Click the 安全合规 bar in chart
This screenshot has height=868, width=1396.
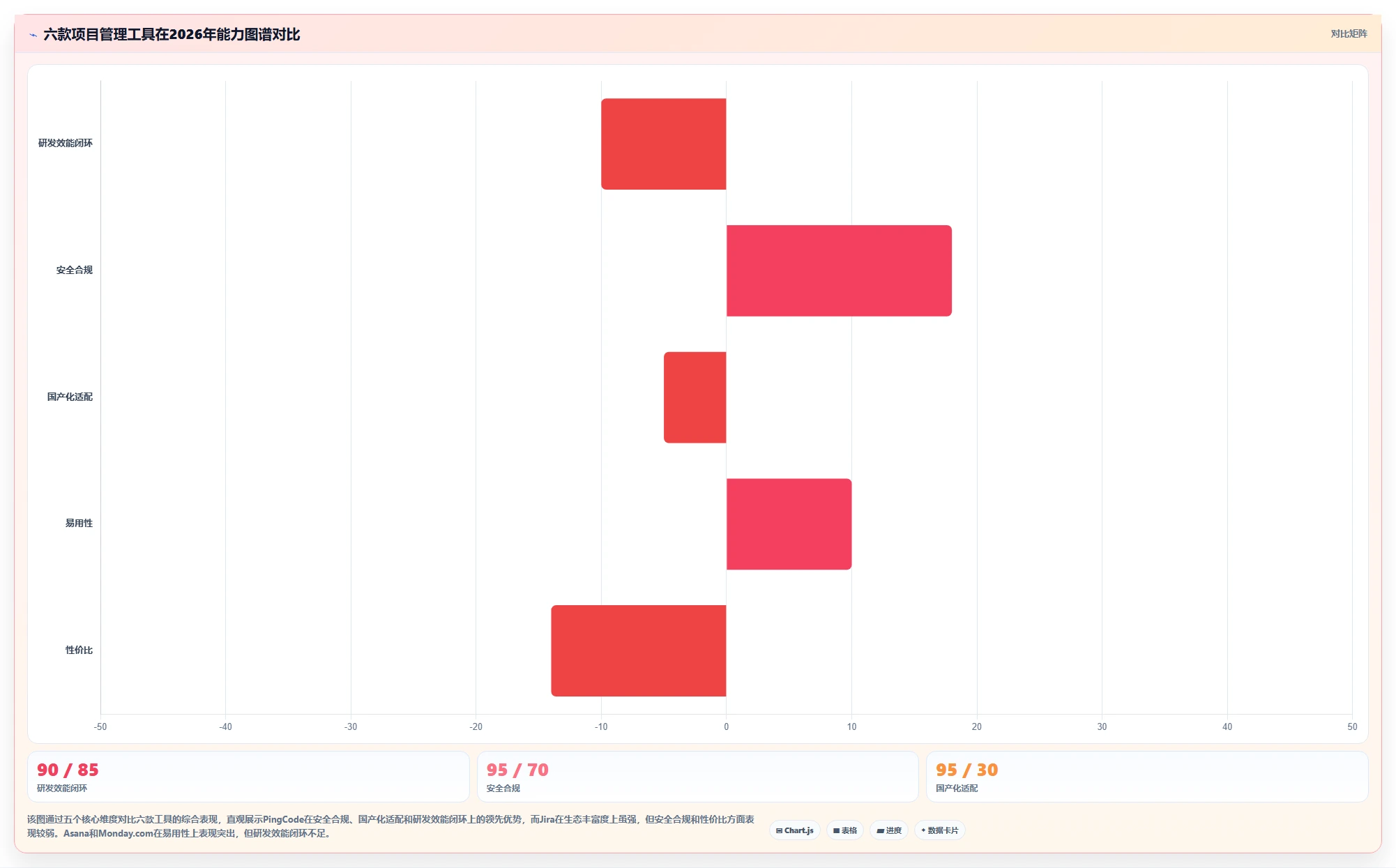(x=839, y=271)
